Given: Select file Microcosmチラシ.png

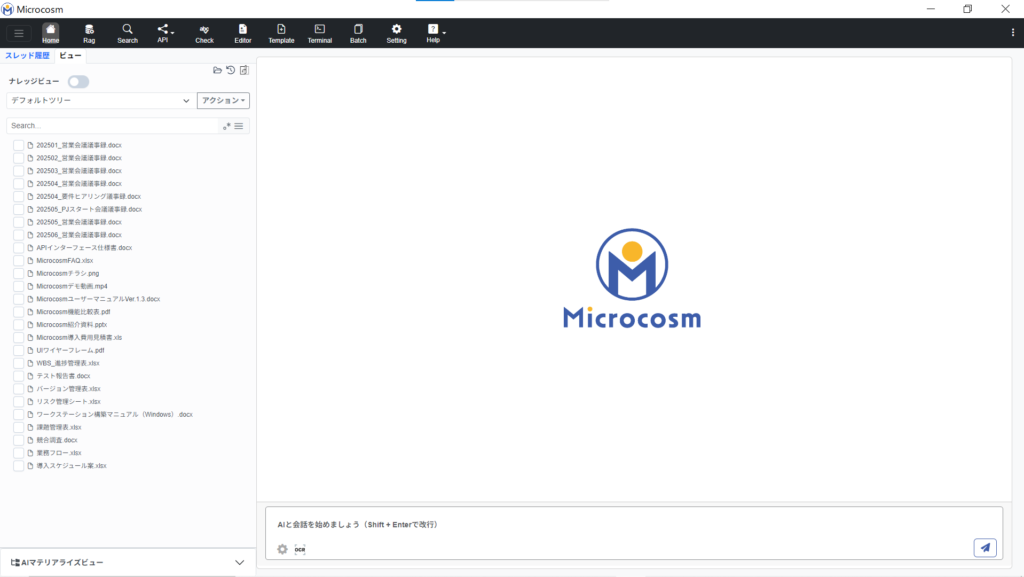Looking at the screenshot, I should (x=68, y=273).
